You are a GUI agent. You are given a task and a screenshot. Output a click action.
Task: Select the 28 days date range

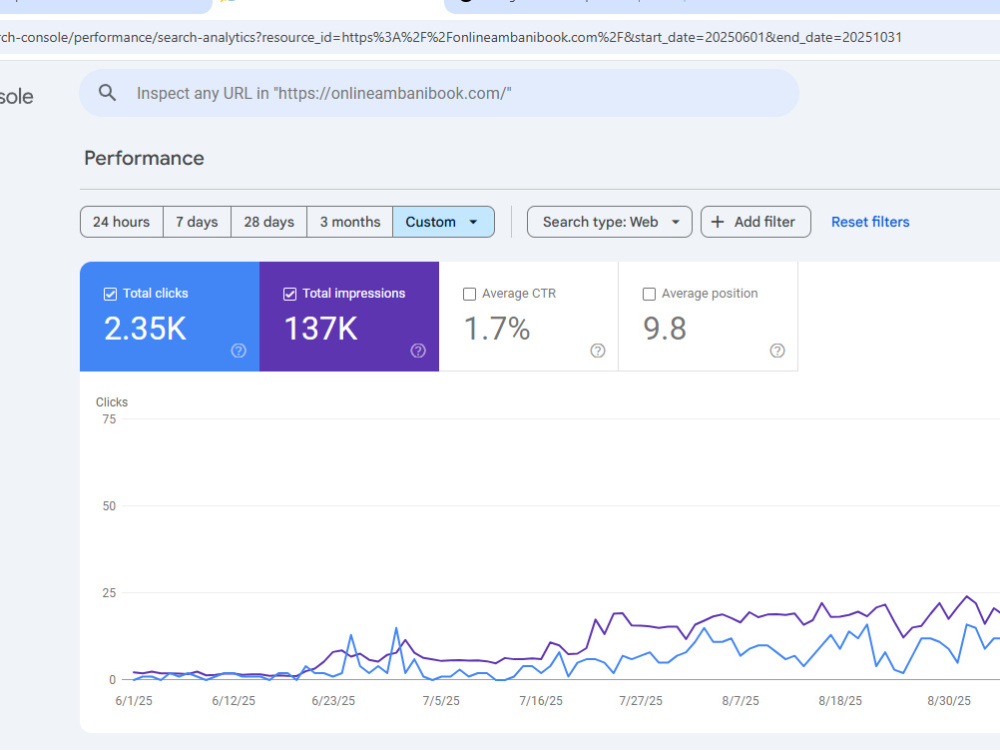[269, 222]
